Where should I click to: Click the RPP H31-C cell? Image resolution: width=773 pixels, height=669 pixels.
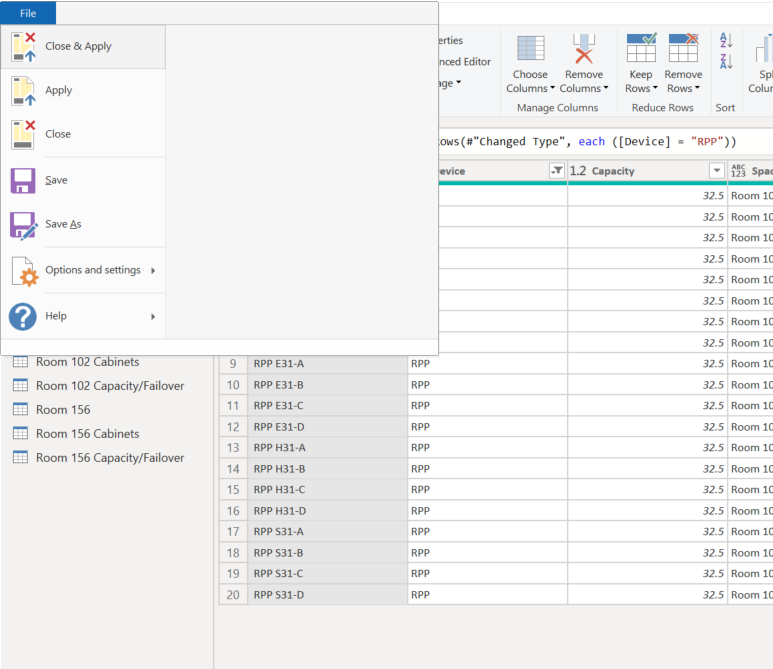[x=327, y=490]
